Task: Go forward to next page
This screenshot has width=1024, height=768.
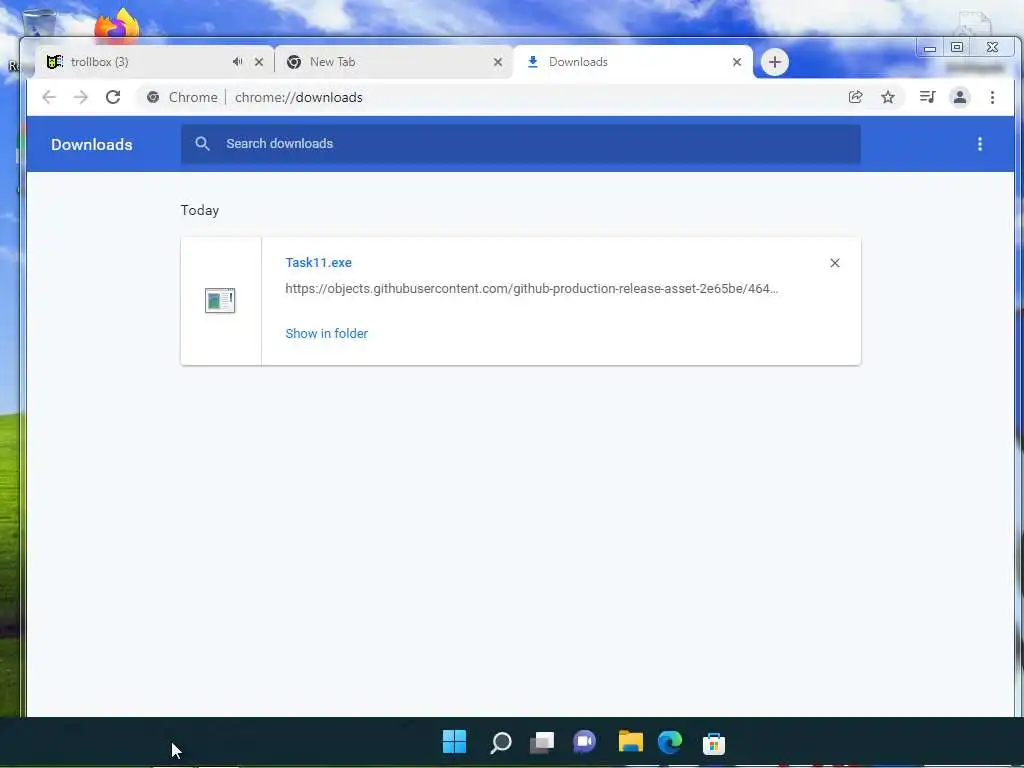Action: pos(81,97)
